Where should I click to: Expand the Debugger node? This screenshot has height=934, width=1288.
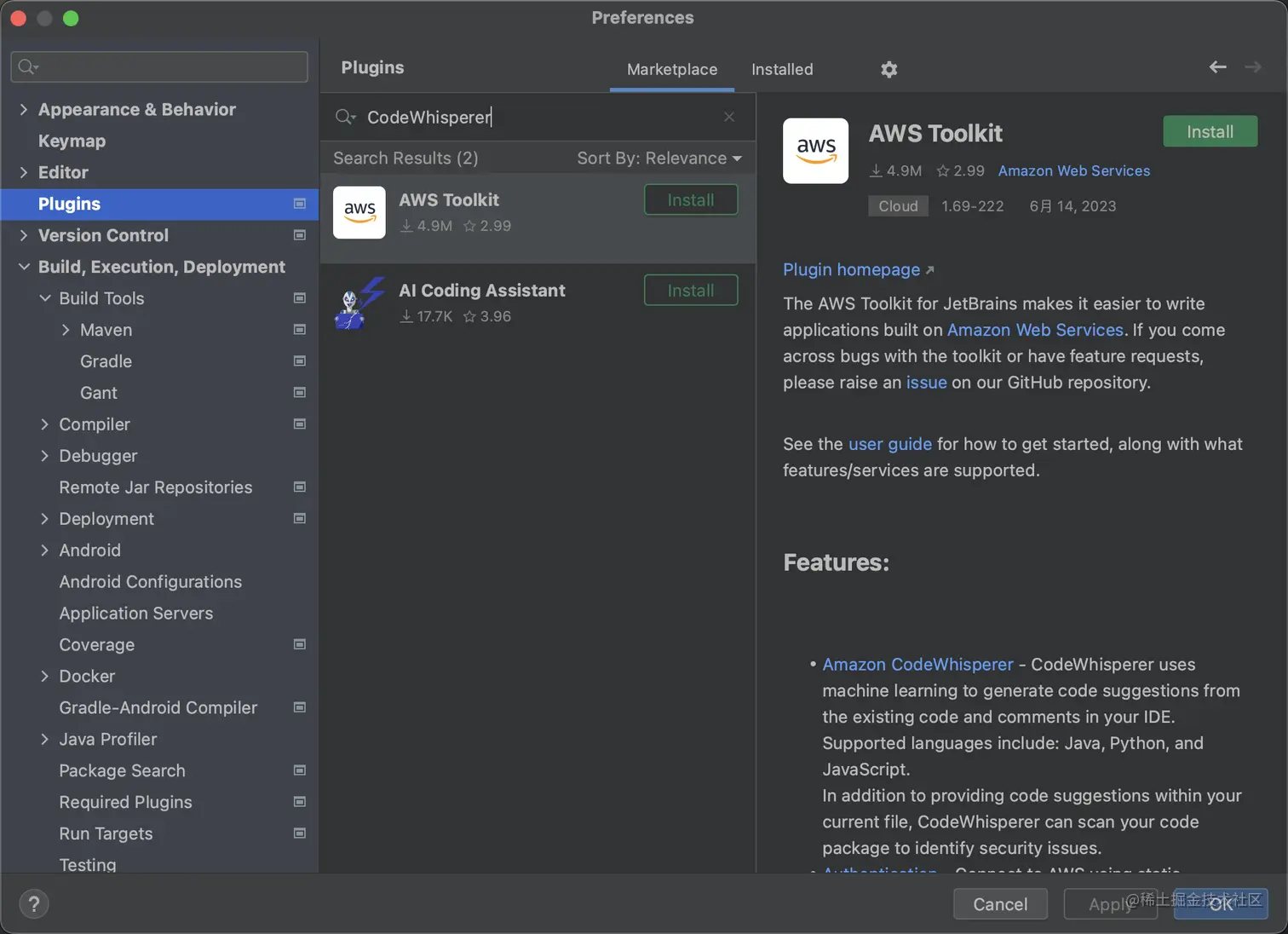tap(45, 457)
